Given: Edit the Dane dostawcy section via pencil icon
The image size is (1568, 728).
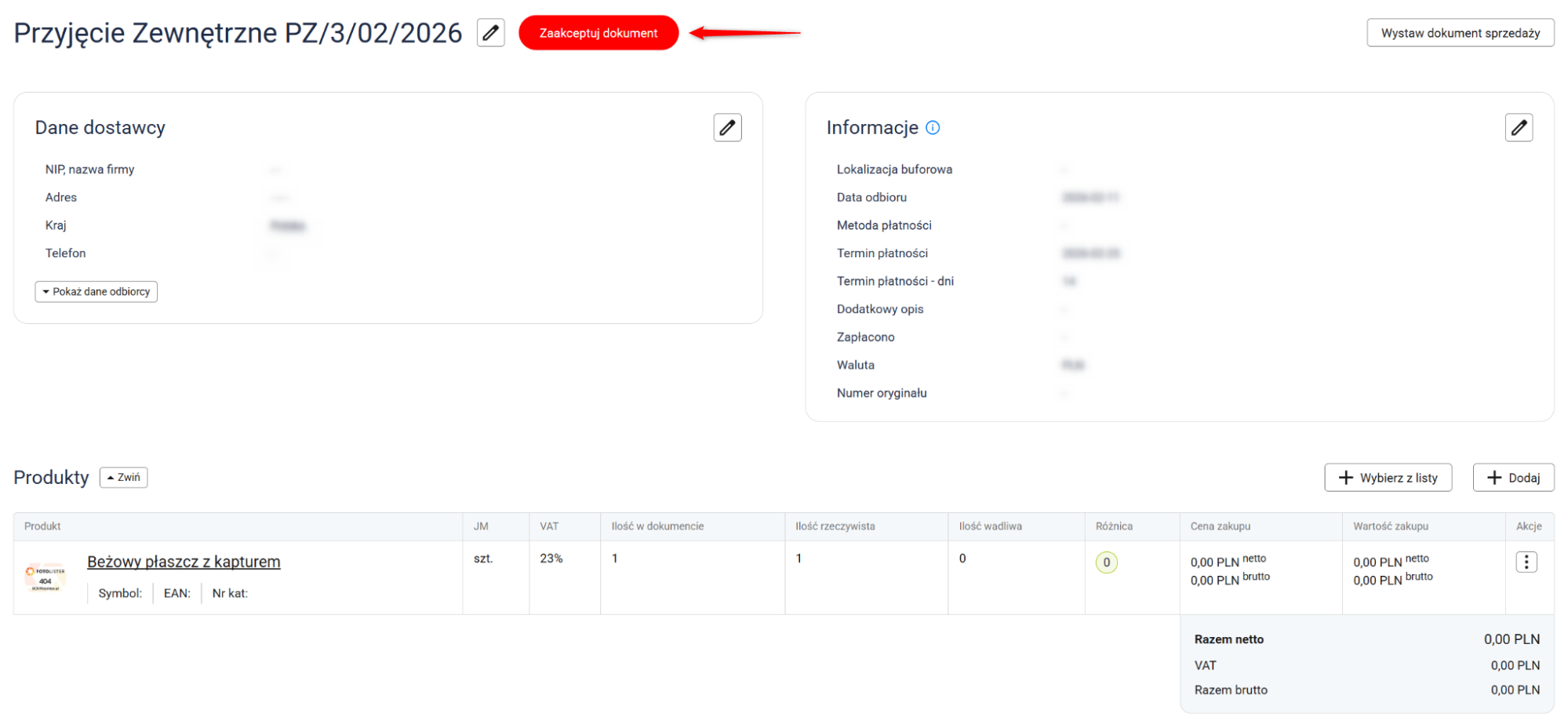Looking at the screenshot, I should point(727,127).
